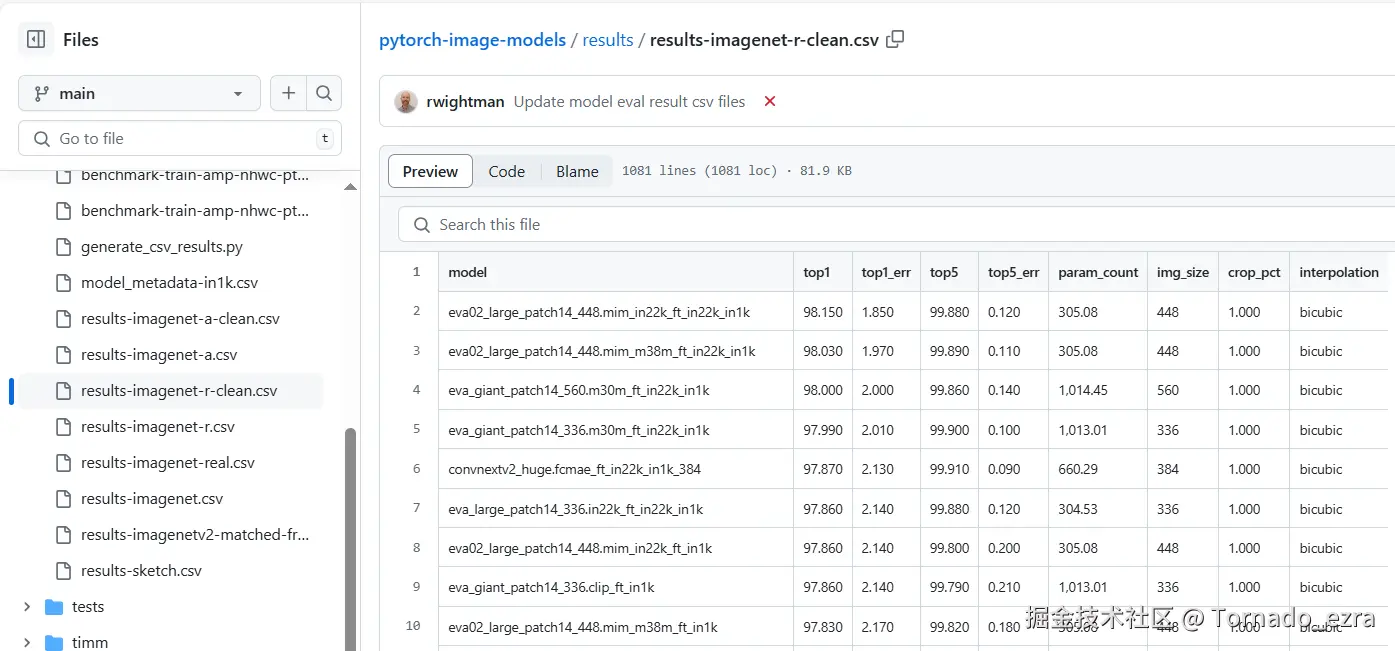This screenshot has width=1395, height=651.
Task: Click the red failed-status X icon
Action: 770,101
